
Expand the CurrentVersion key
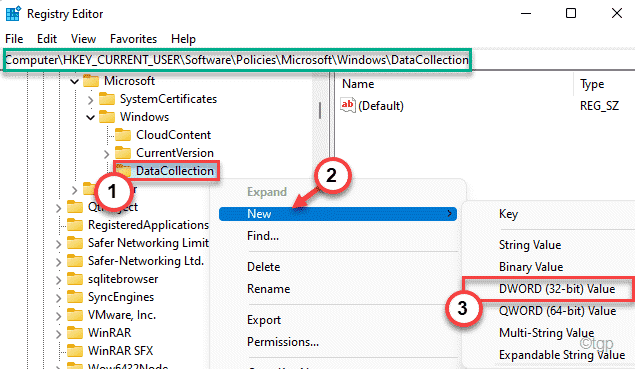(106, 154)
